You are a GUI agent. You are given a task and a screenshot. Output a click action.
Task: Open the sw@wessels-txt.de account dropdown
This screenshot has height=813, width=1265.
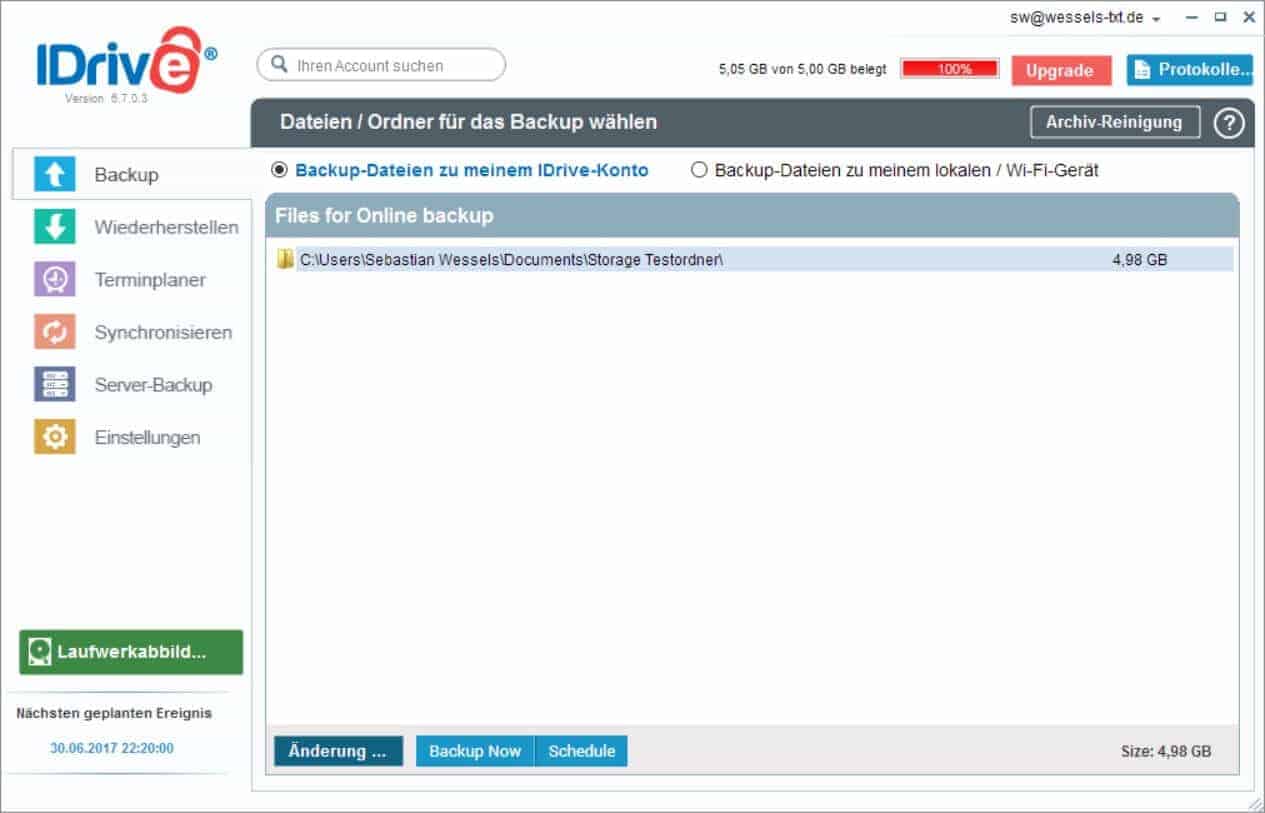pos(1084,18)
